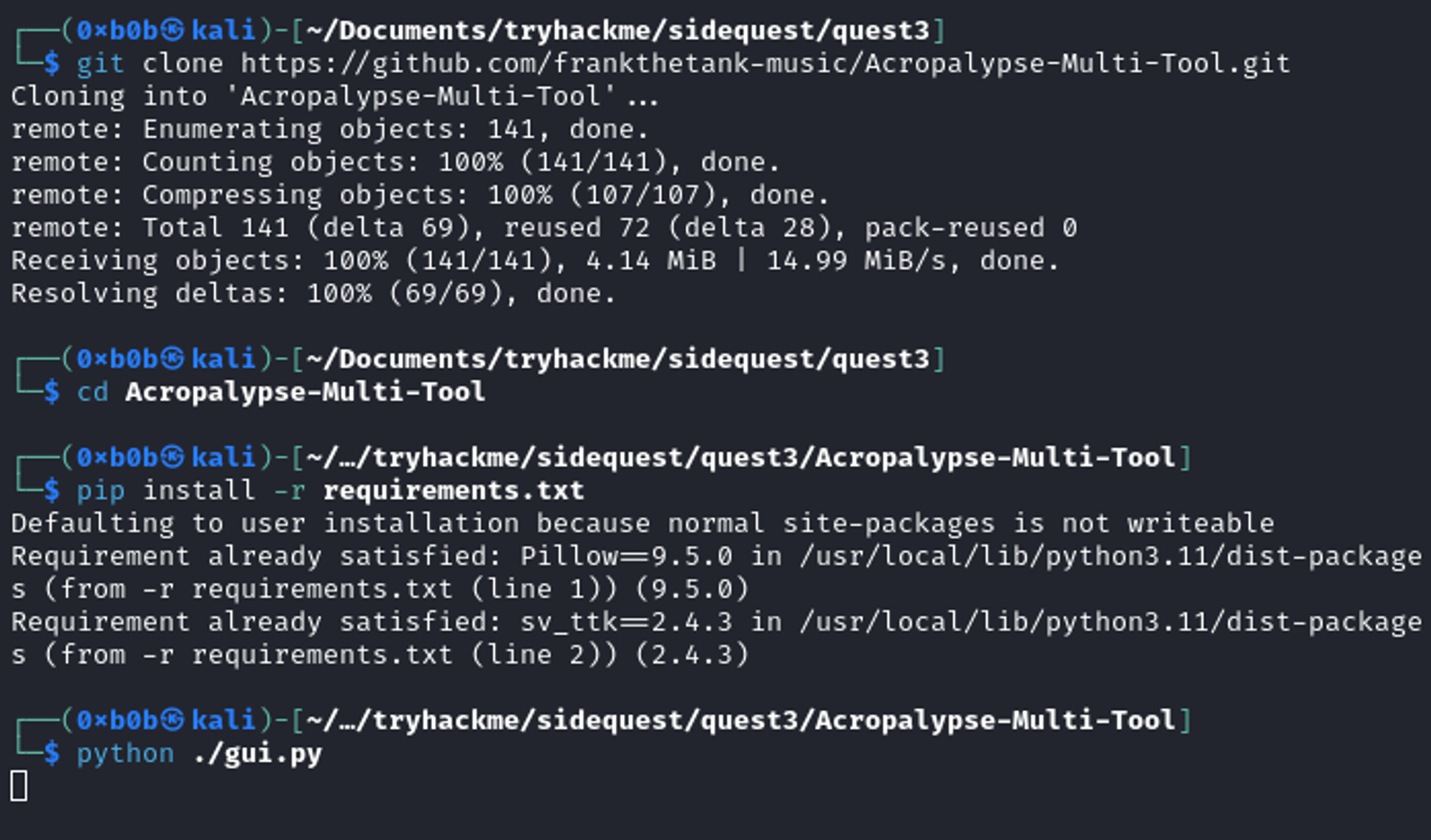This screenshot has width=1431, height=840.
Task: Click the 'Defaulting to user installation' message
Action: (x=642, y=524)
